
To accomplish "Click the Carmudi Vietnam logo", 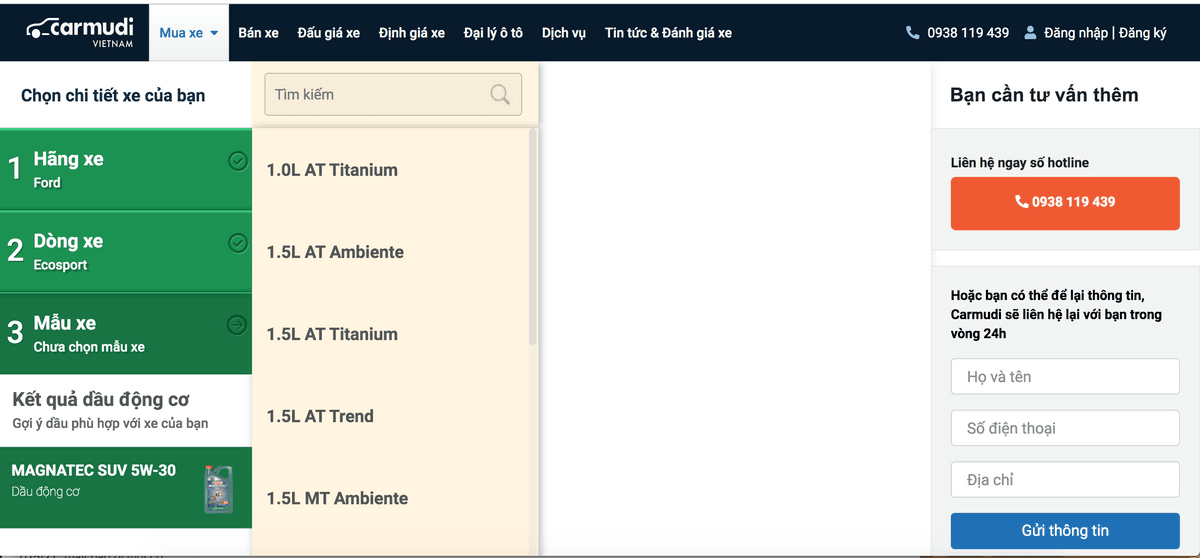I will 77,32.
